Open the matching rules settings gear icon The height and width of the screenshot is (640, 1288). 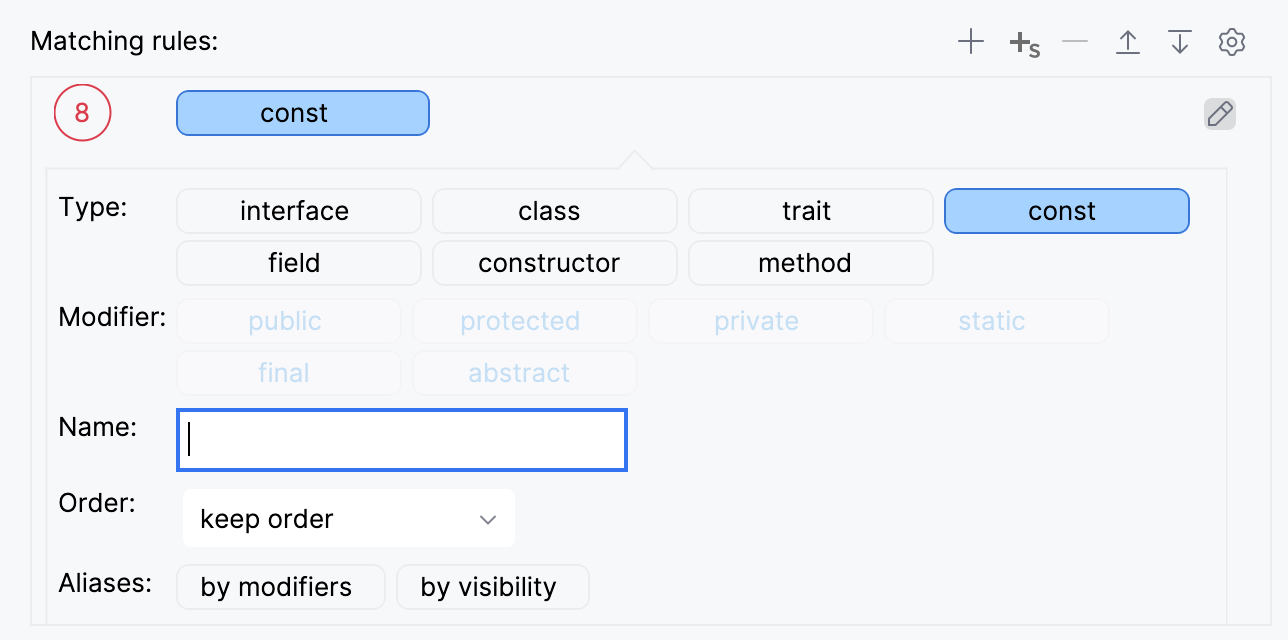click(x=1232, y=42)
